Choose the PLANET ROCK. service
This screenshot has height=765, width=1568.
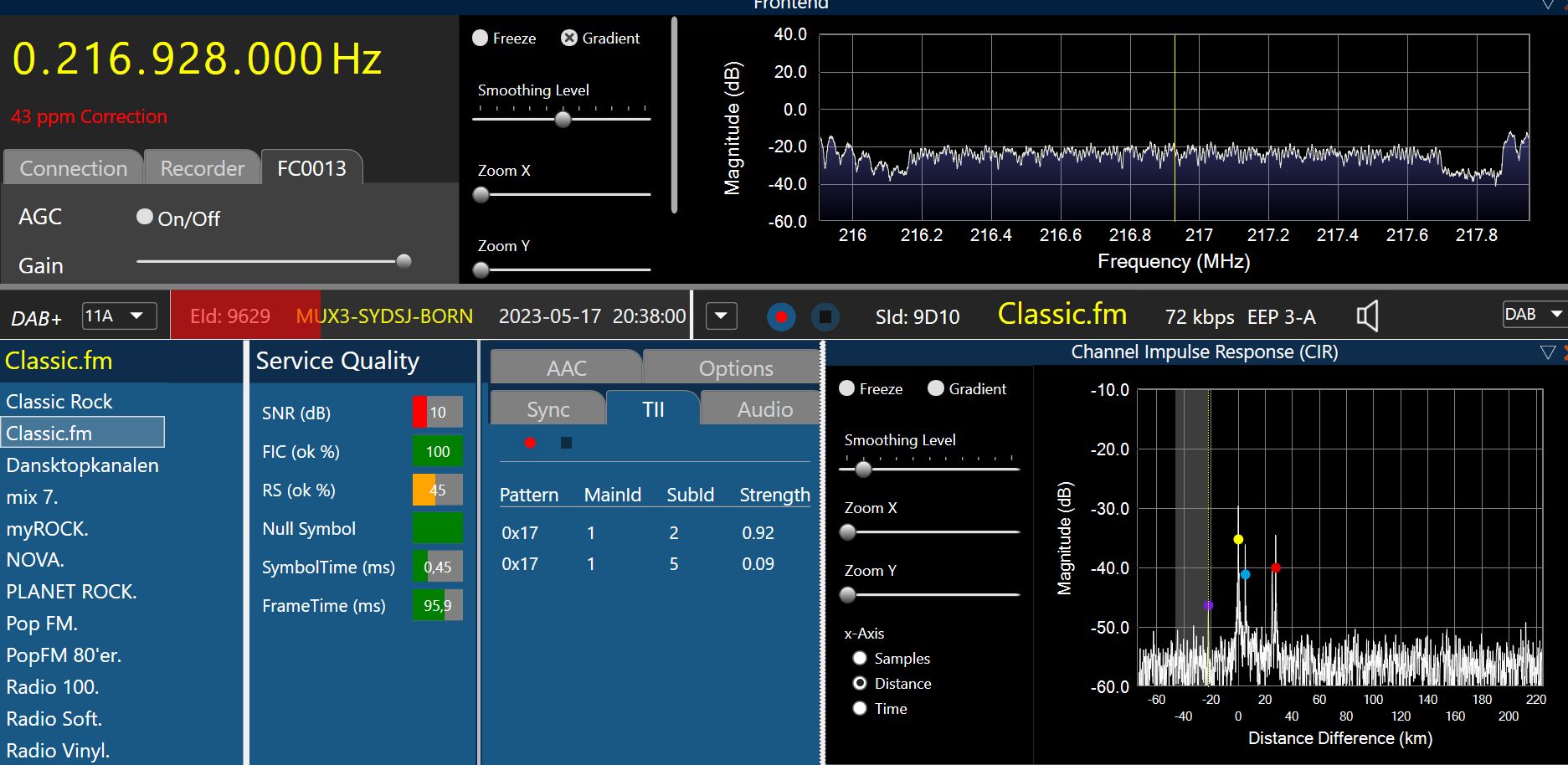[x=71, y=592]
